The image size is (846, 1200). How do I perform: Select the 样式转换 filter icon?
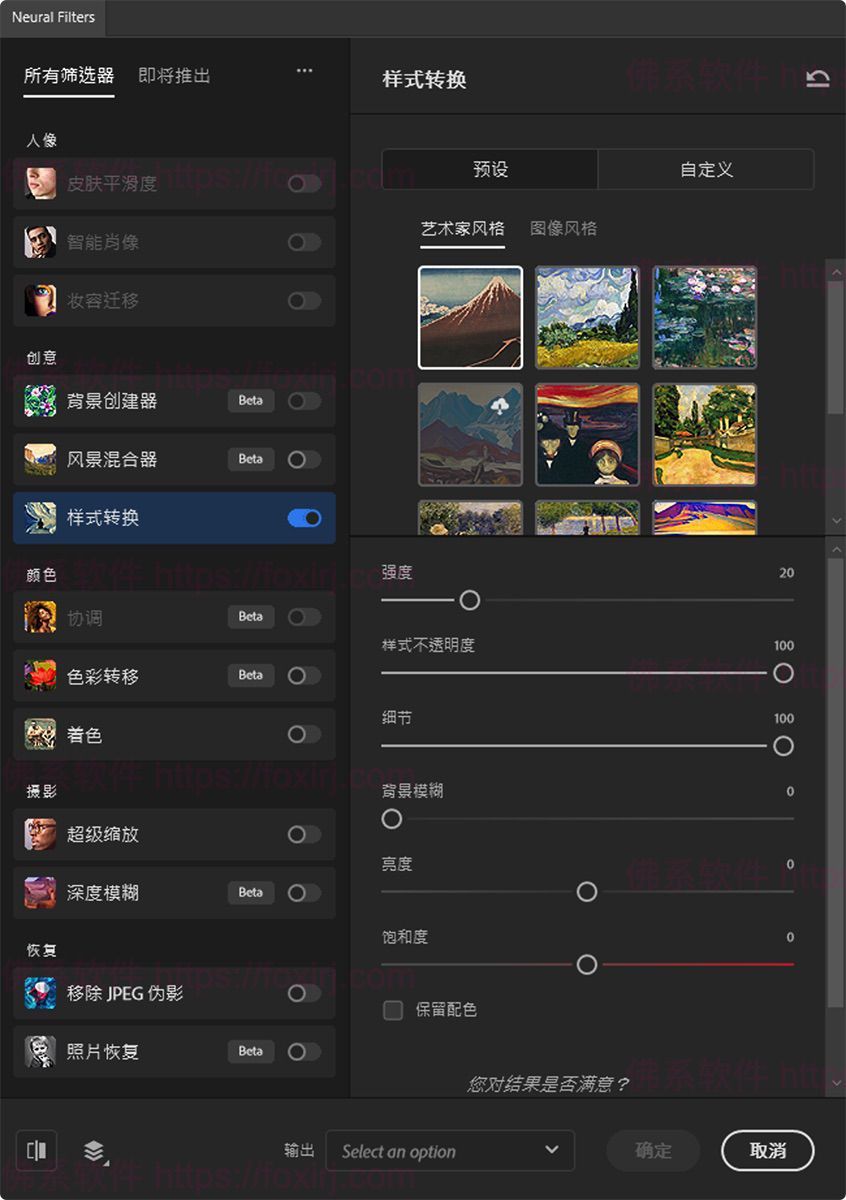(x=40, y=518)
